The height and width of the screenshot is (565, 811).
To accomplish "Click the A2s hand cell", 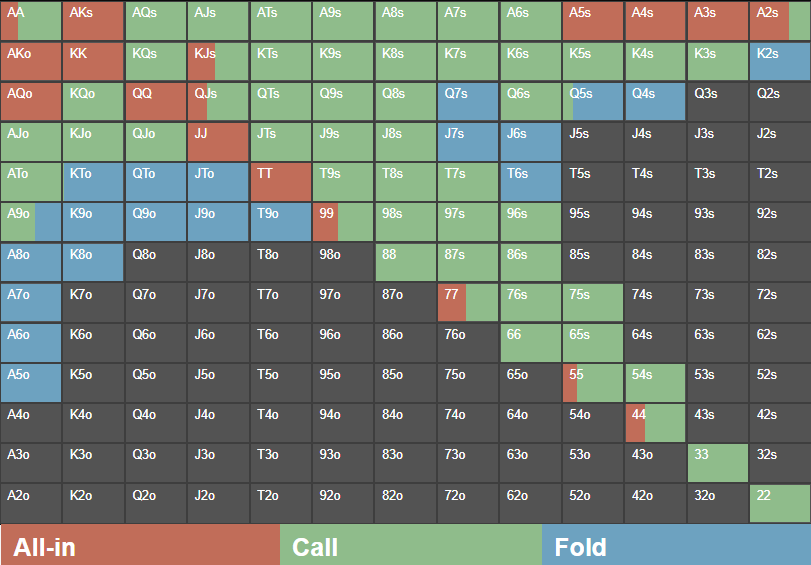I will pyautogui.click(x=779, y=21).
